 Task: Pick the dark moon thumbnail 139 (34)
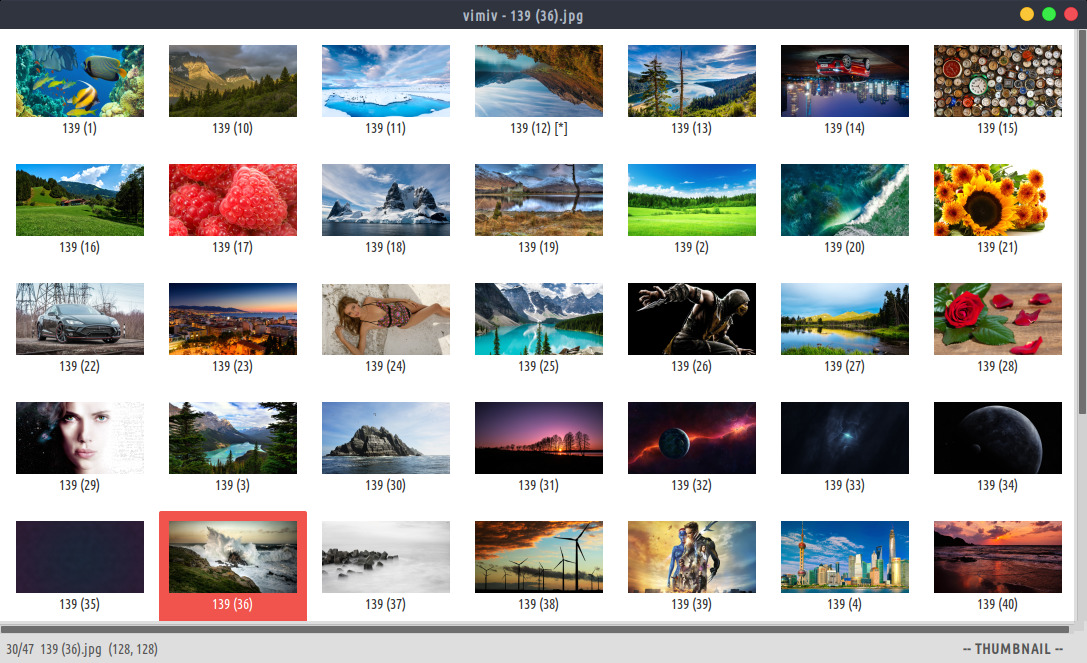[x=998, y=438]
